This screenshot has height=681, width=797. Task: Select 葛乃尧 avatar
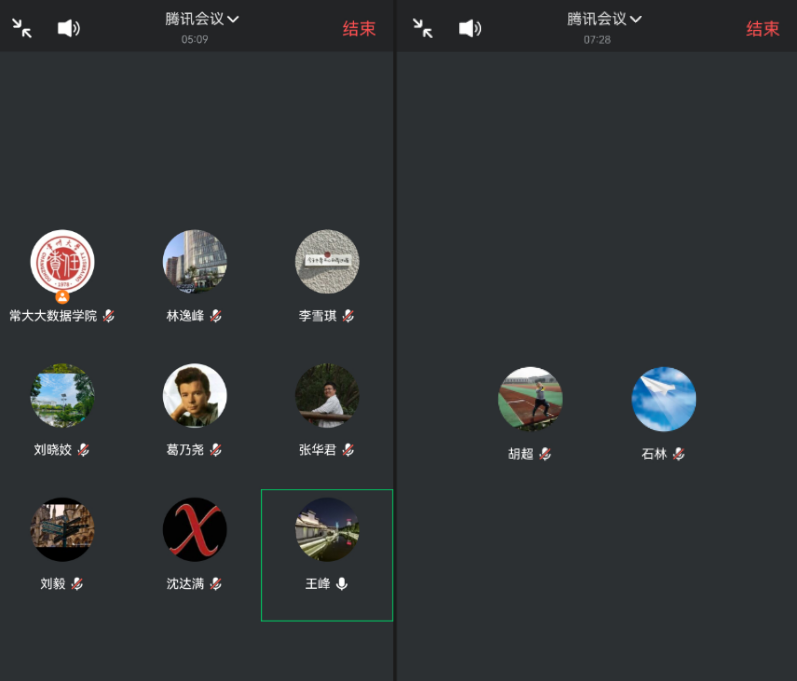[195, 395]
